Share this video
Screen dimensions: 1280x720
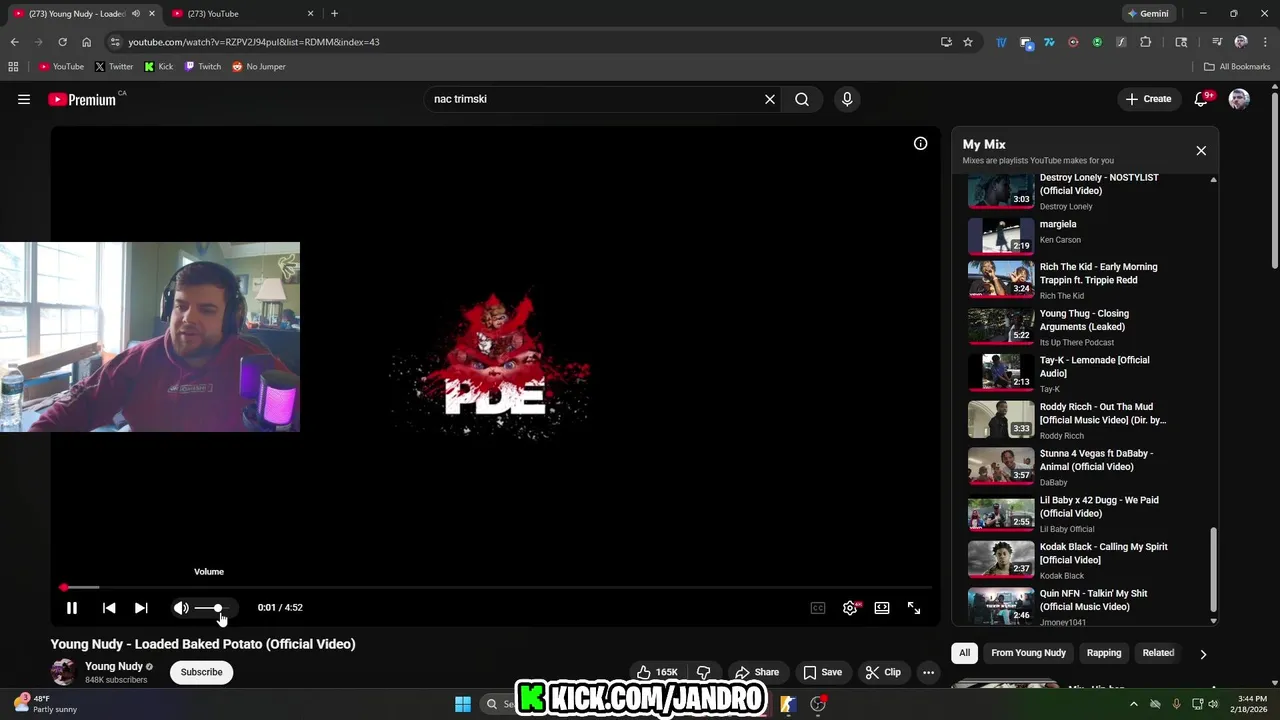point(756,672)
